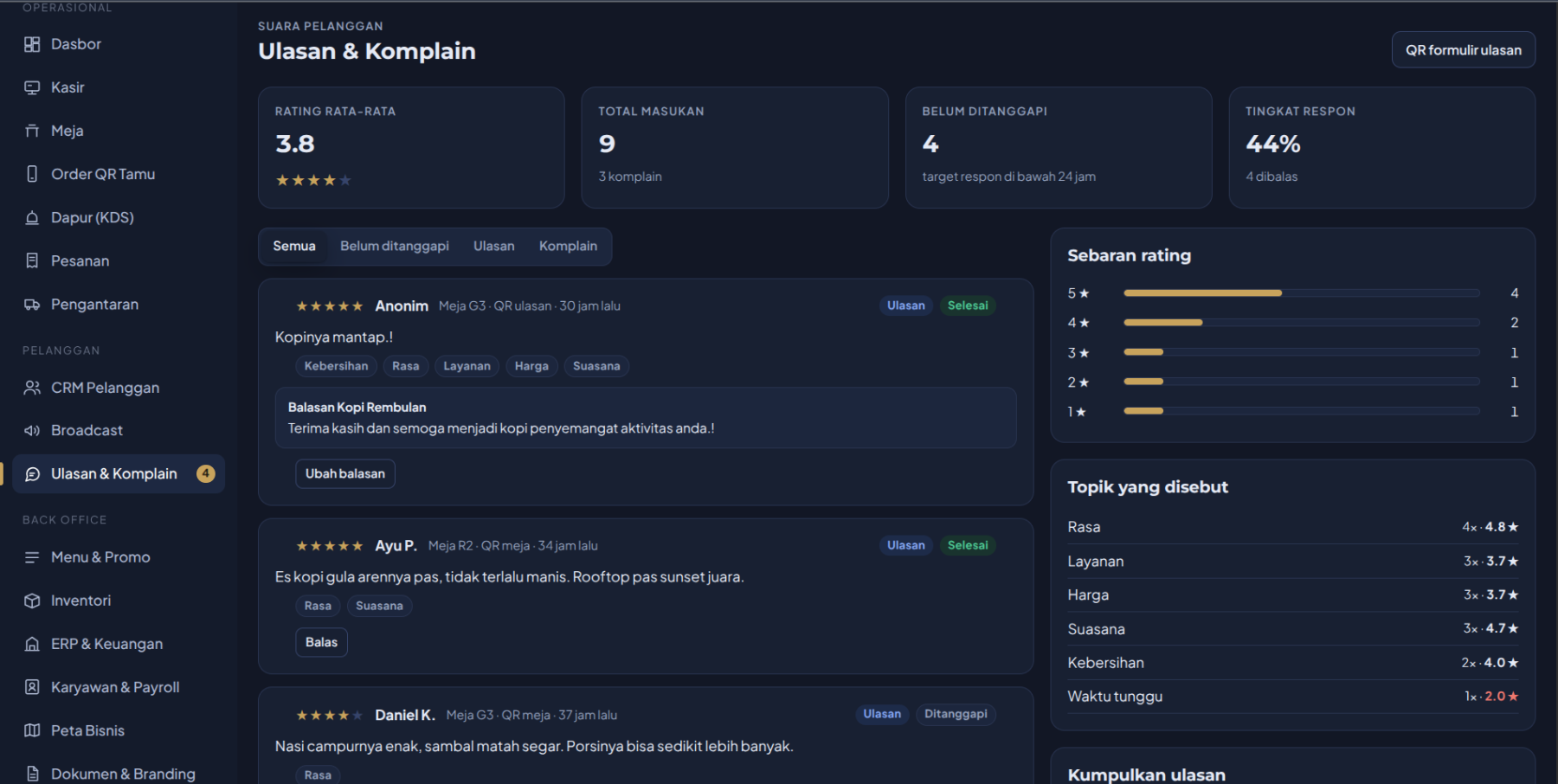This screenshot has width=1558, height=784.
Task: Click the Ulasan & Komplain chat icon
Action: (32, 474)
